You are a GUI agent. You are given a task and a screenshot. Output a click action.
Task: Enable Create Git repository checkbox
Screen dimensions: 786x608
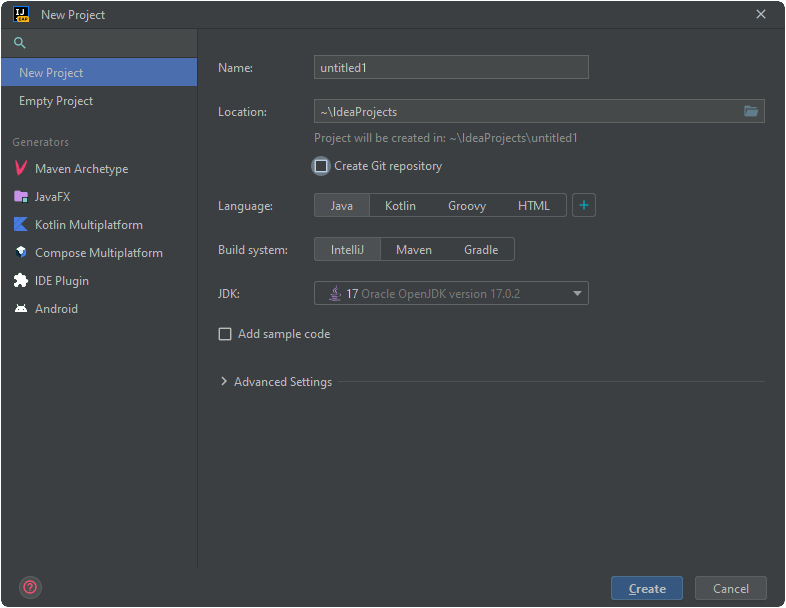coord(321,166)
